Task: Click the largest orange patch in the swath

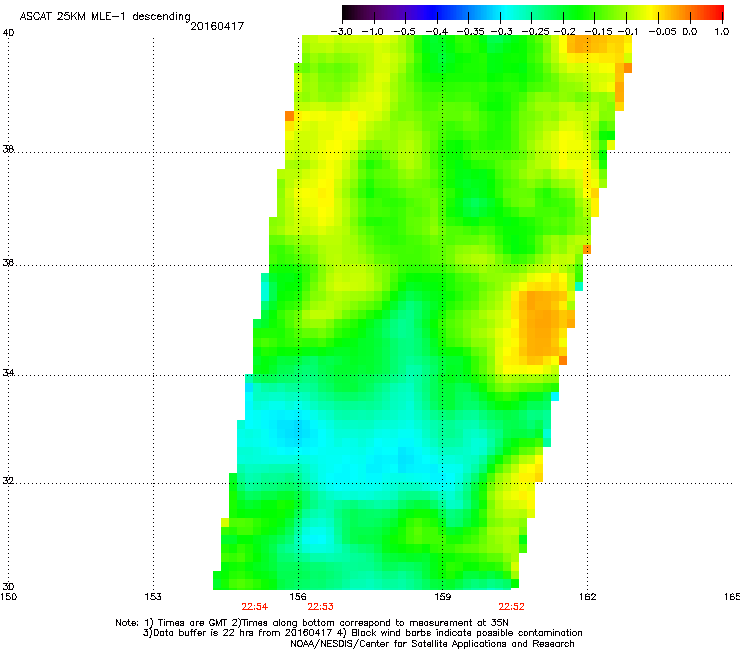Action: (543, 323)
